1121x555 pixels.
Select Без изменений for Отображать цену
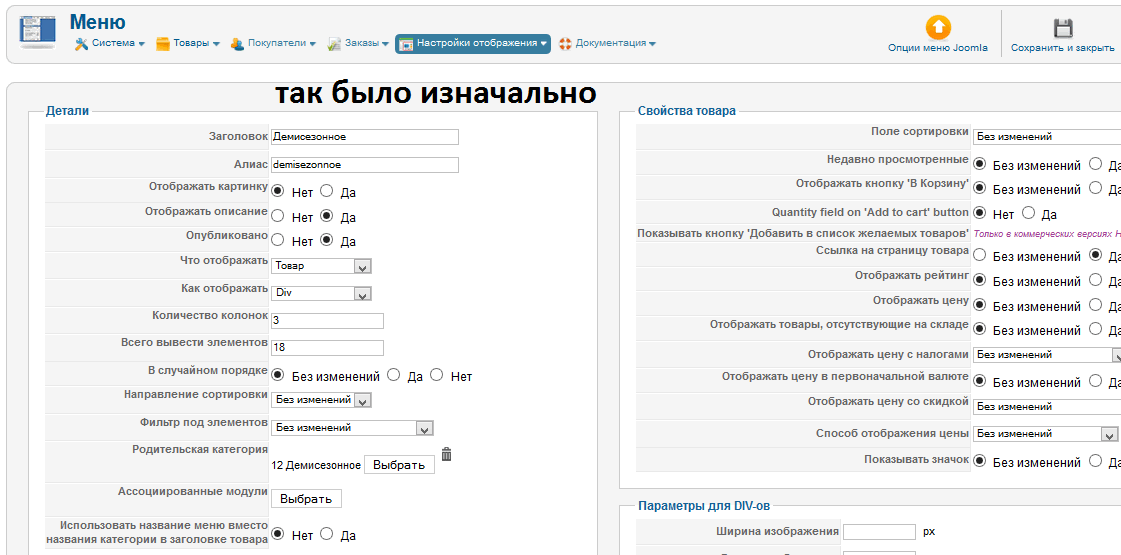(x=979, y=305)
